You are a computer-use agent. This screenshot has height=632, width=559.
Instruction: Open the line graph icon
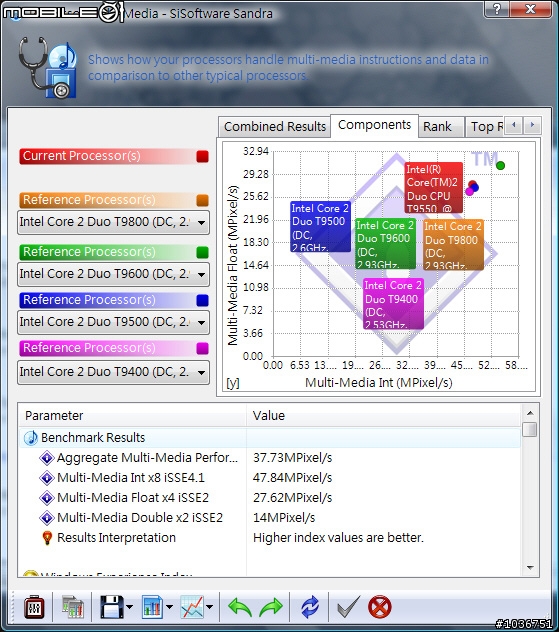click(192, 607)
